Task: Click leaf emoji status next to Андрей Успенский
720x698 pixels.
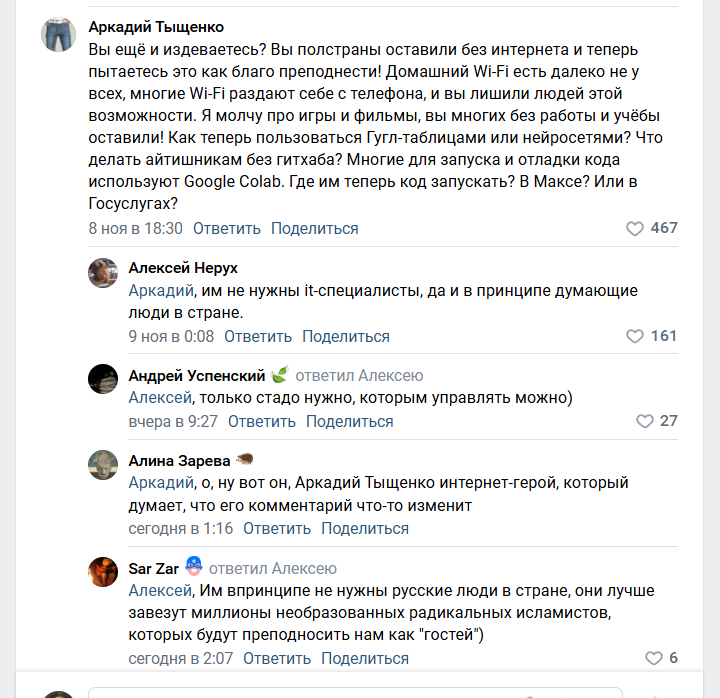Action: coord(280,376)
